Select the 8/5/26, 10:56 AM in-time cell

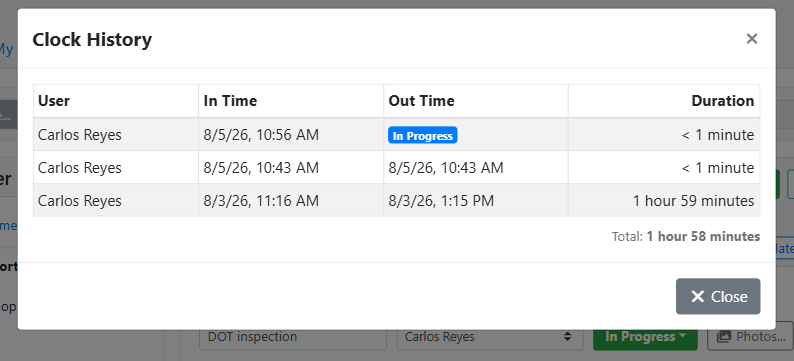point(291,135)
